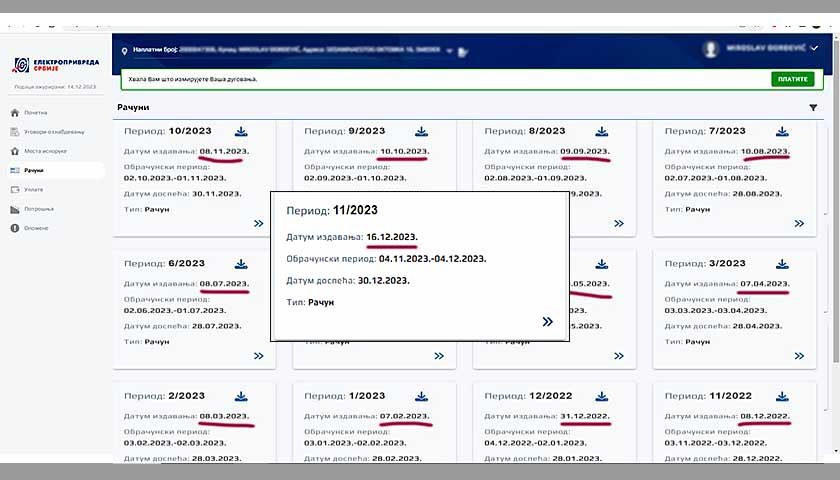The height and width of the screenshot is (480, 840).
Task: Click the user avatar icon
Action: pyautogui.click(x=711, y=49)
